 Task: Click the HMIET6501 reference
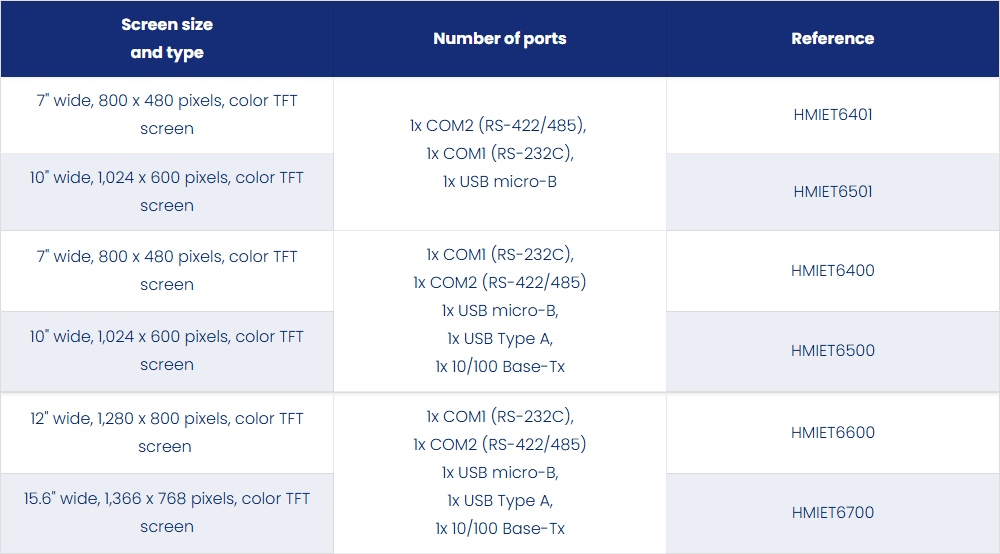pos(832,191)
